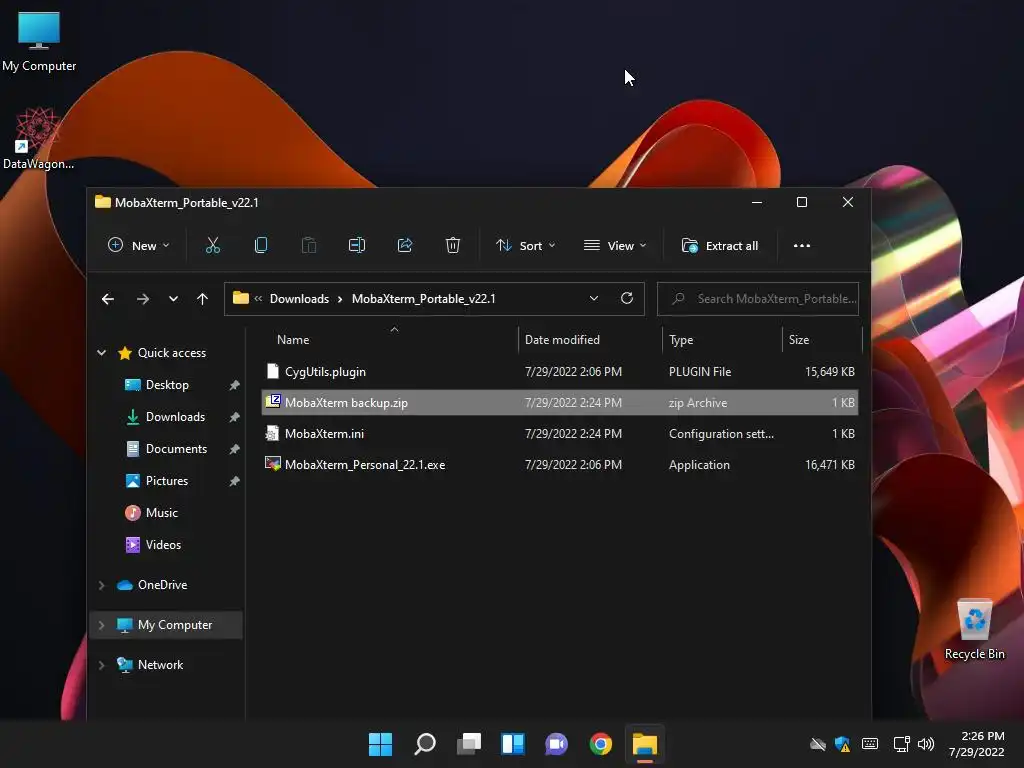Go forward with the right arrow
The image size is (1024, 768).
pyautogui.click(x=142, y=299)
